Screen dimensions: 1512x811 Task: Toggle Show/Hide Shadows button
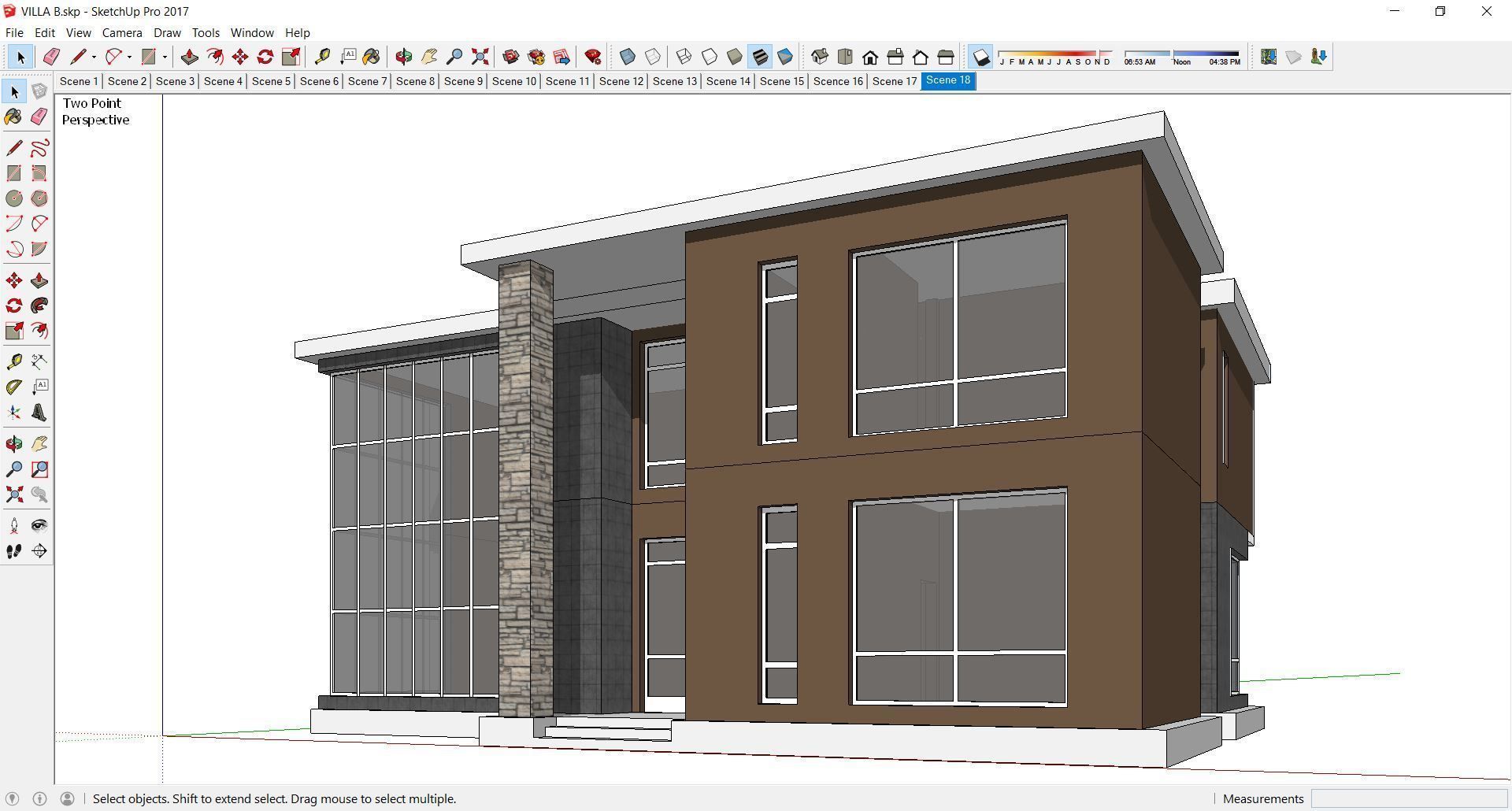[x=980, y=57]
